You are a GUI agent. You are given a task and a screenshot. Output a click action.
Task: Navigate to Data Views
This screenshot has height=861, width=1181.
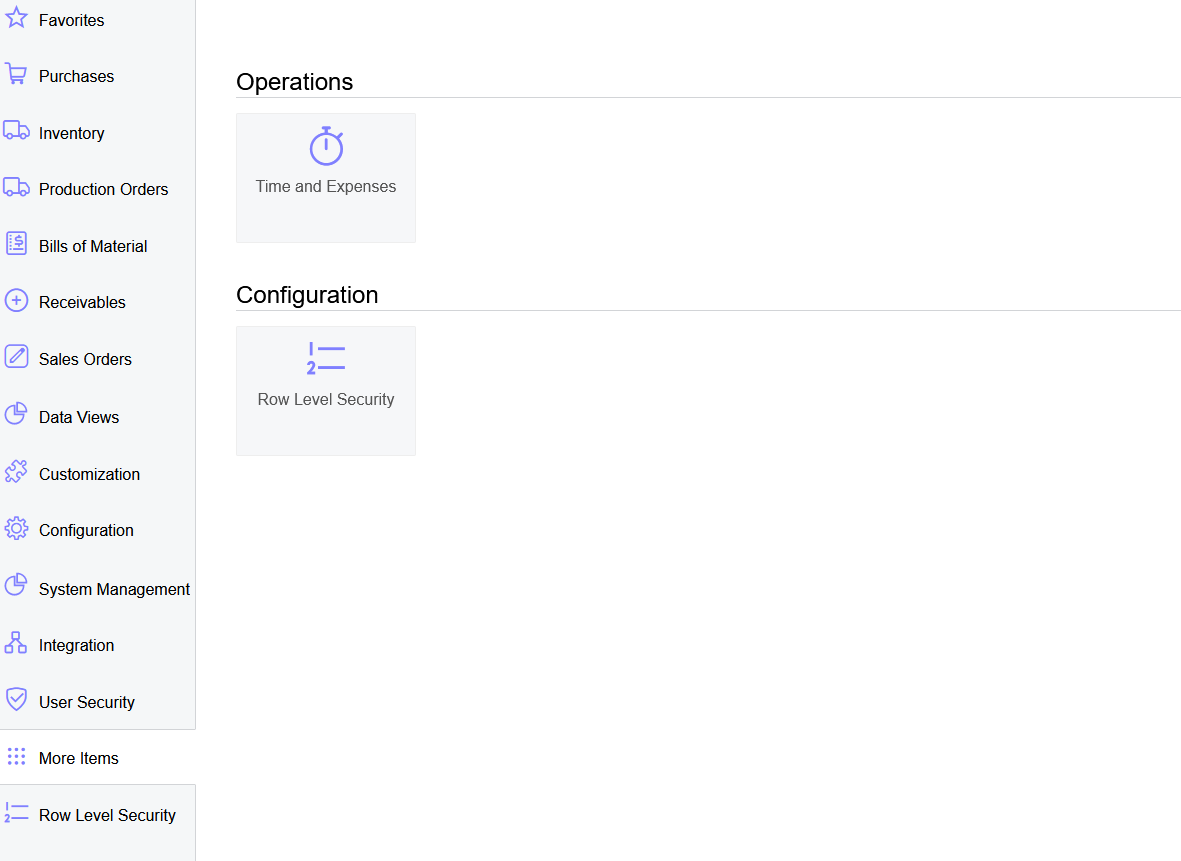coord(79,417)
